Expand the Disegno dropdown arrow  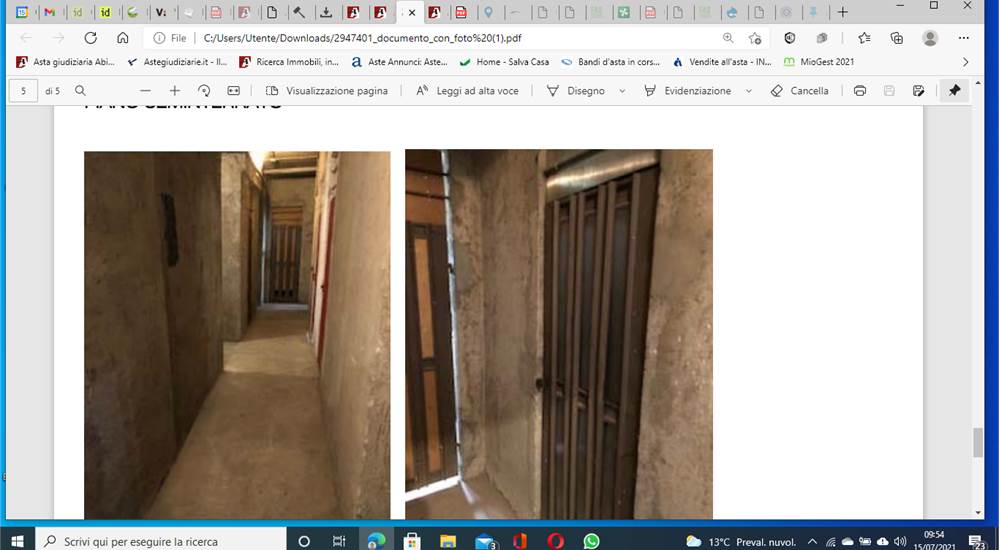(x=622, y=91)
